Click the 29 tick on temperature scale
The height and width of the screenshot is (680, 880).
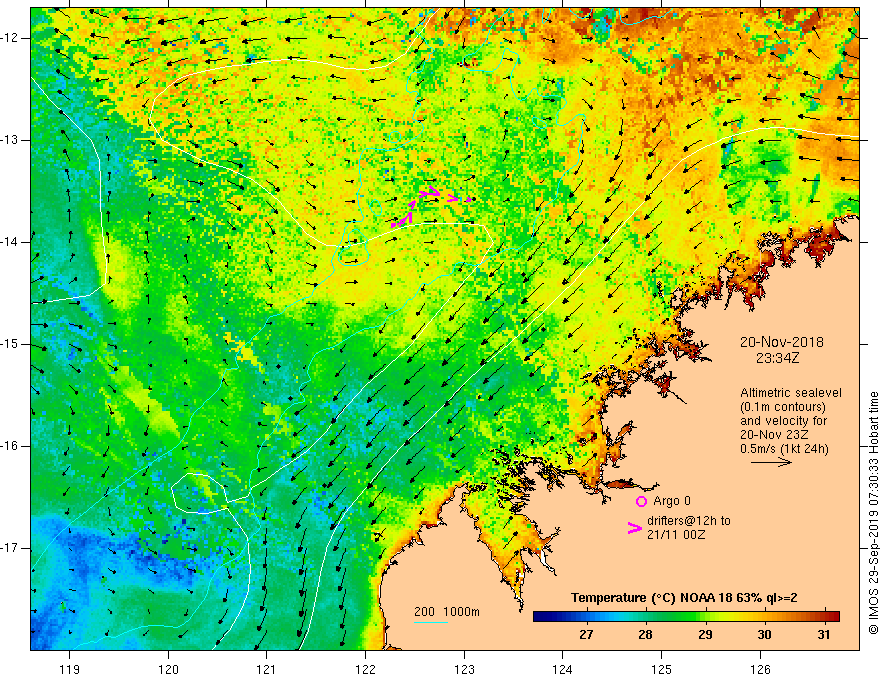pyautogui.click(x=705, y=635)
